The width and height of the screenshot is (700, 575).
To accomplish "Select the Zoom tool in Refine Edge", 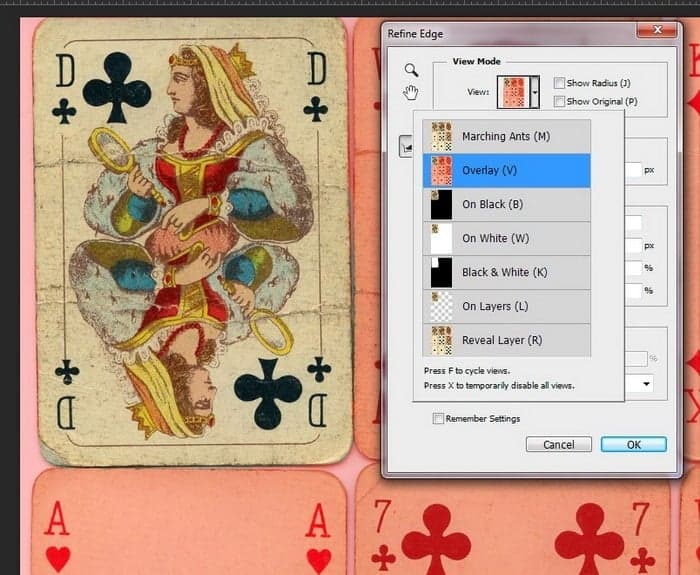I will coord(411,70).
